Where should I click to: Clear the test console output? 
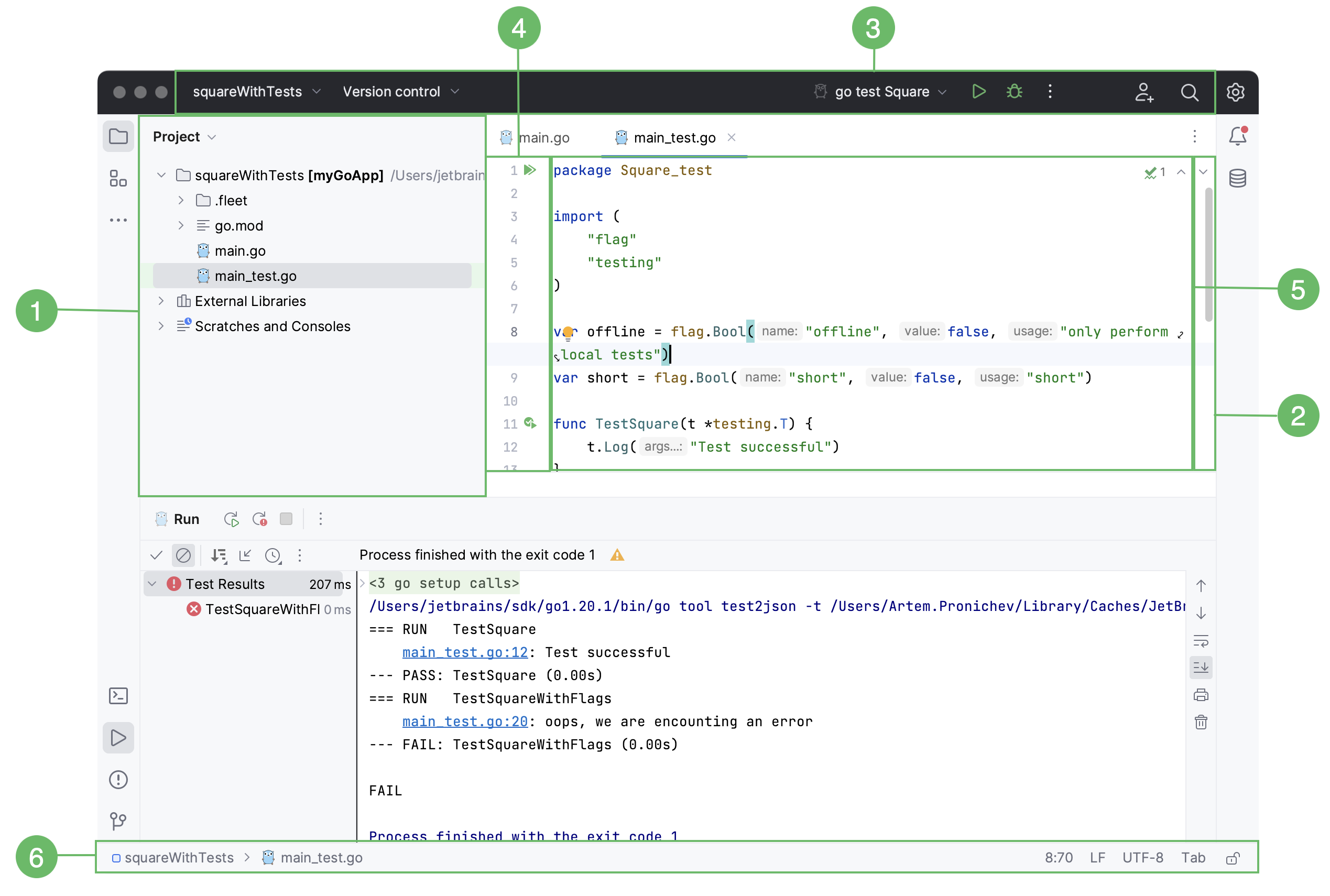(x=1202, y=722)
